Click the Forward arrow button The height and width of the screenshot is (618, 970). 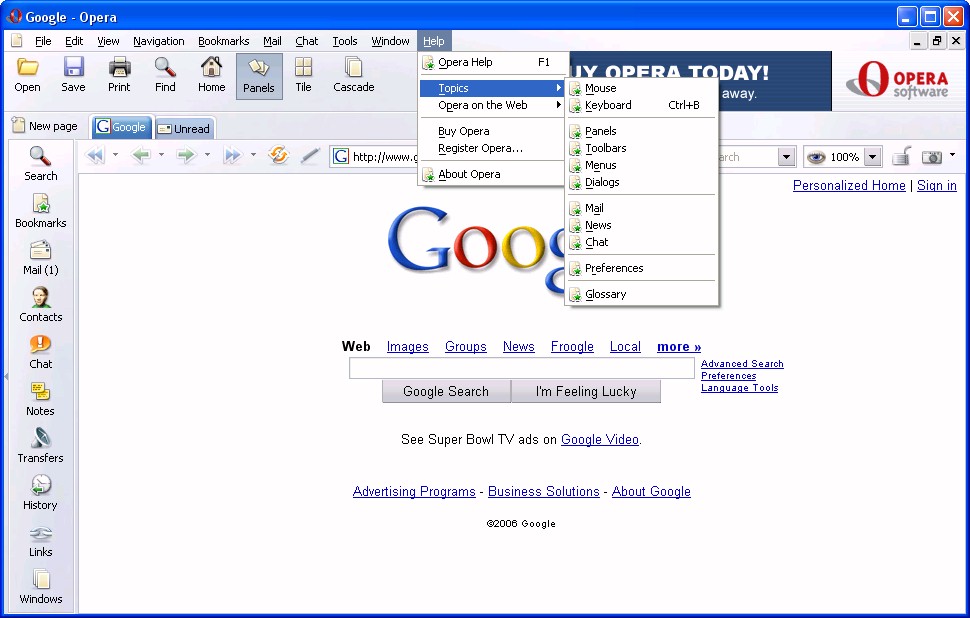[186, 155]
